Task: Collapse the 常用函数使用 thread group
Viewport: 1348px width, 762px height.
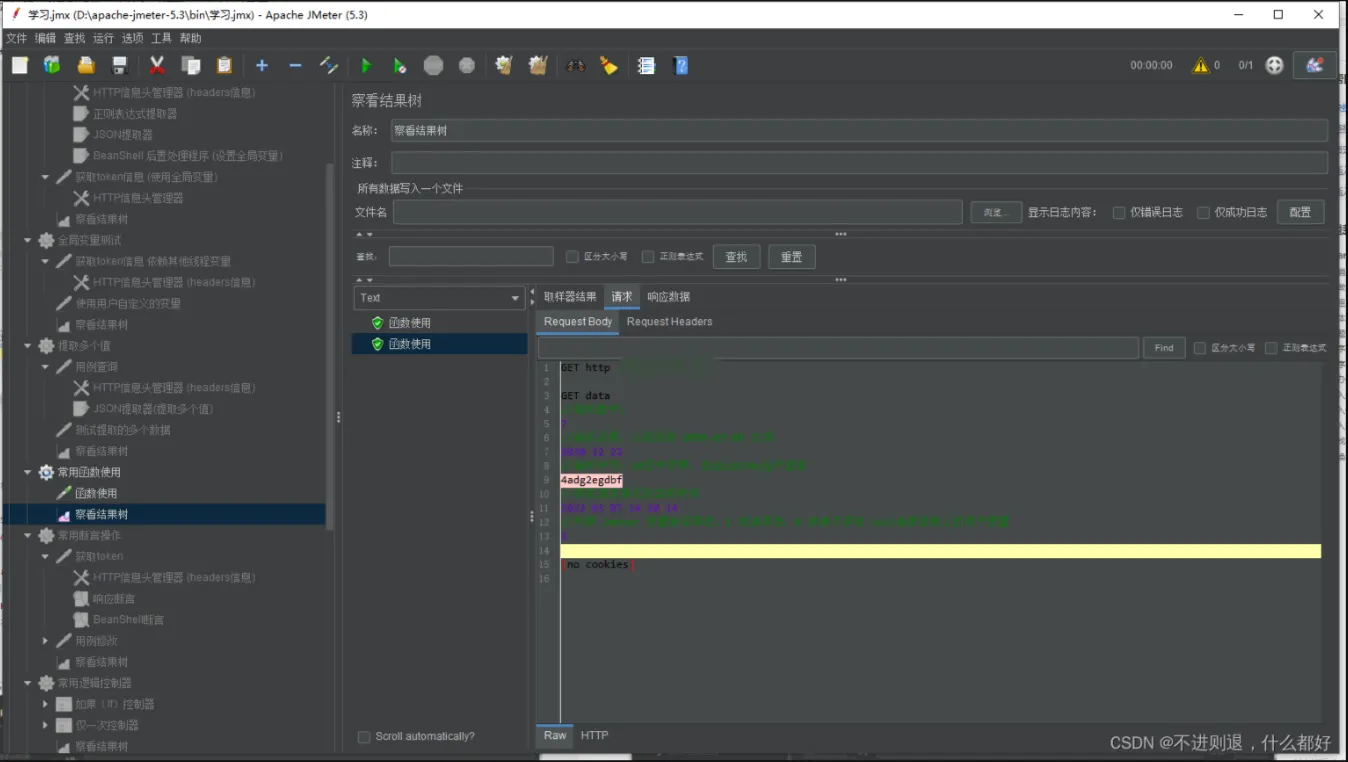Action: [x=28, y=472]
